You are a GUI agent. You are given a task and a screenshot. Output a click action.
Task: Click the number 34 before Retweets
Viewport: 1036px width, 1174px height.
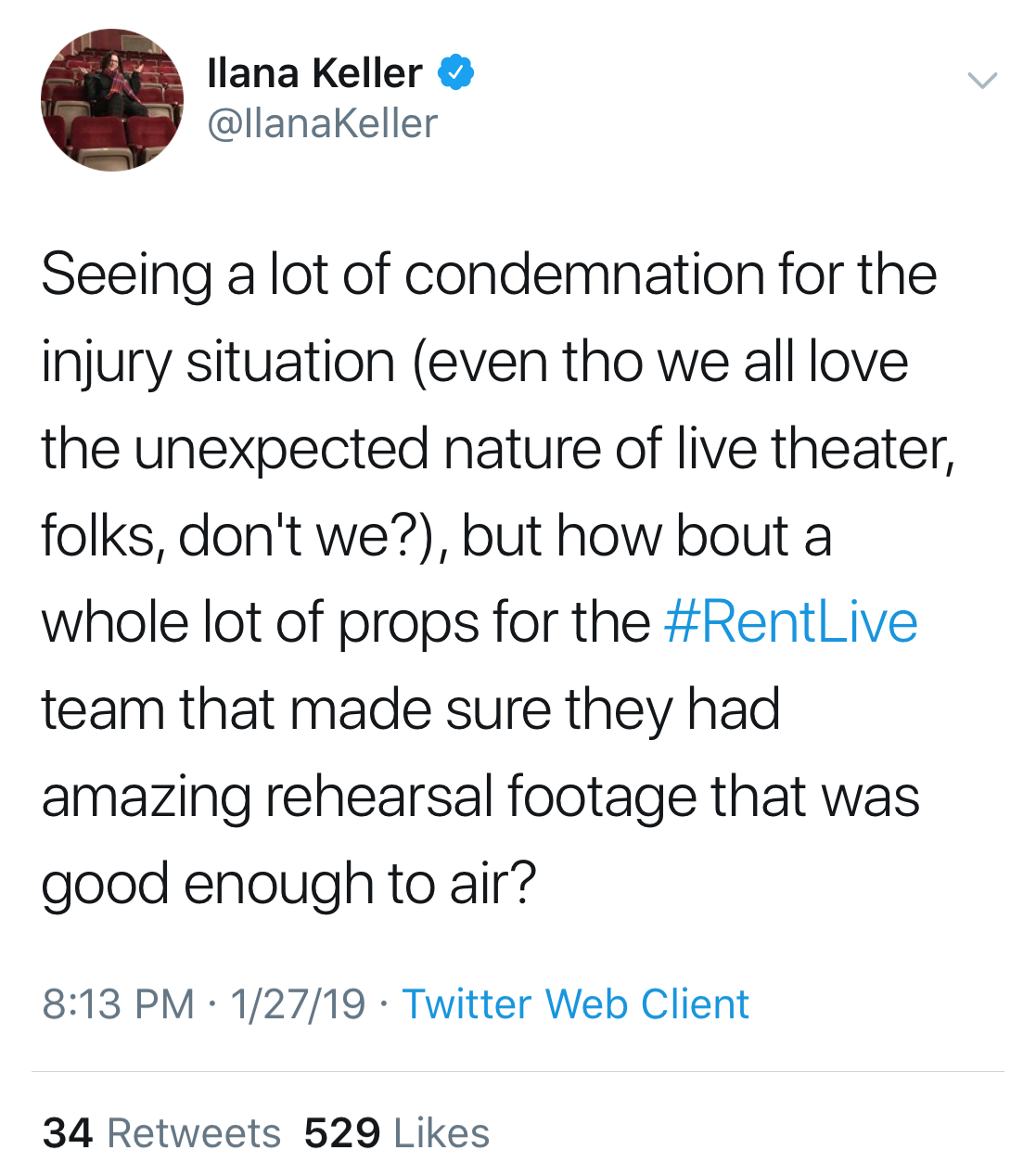coord(68,1133)
